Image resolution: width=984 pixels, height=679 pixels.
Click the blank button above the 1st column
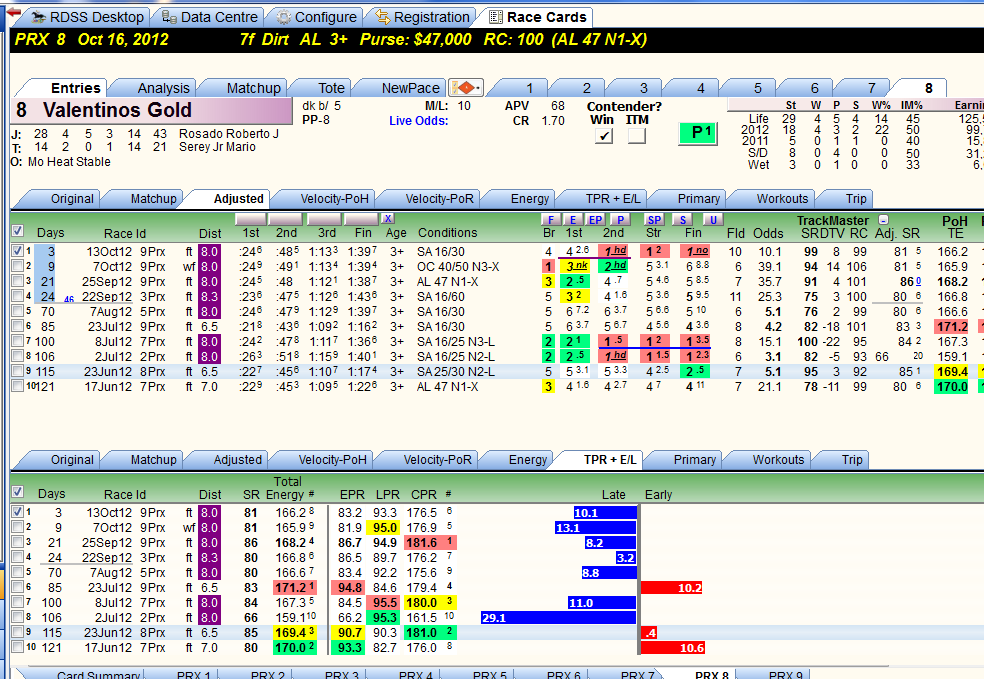250,219
